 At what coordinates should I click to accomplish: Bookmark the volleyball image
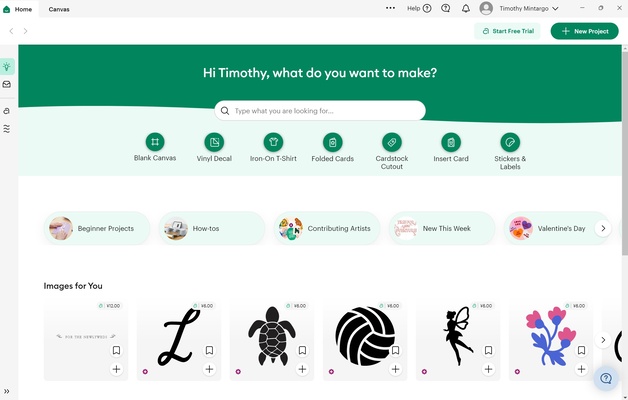click(395, 350)
